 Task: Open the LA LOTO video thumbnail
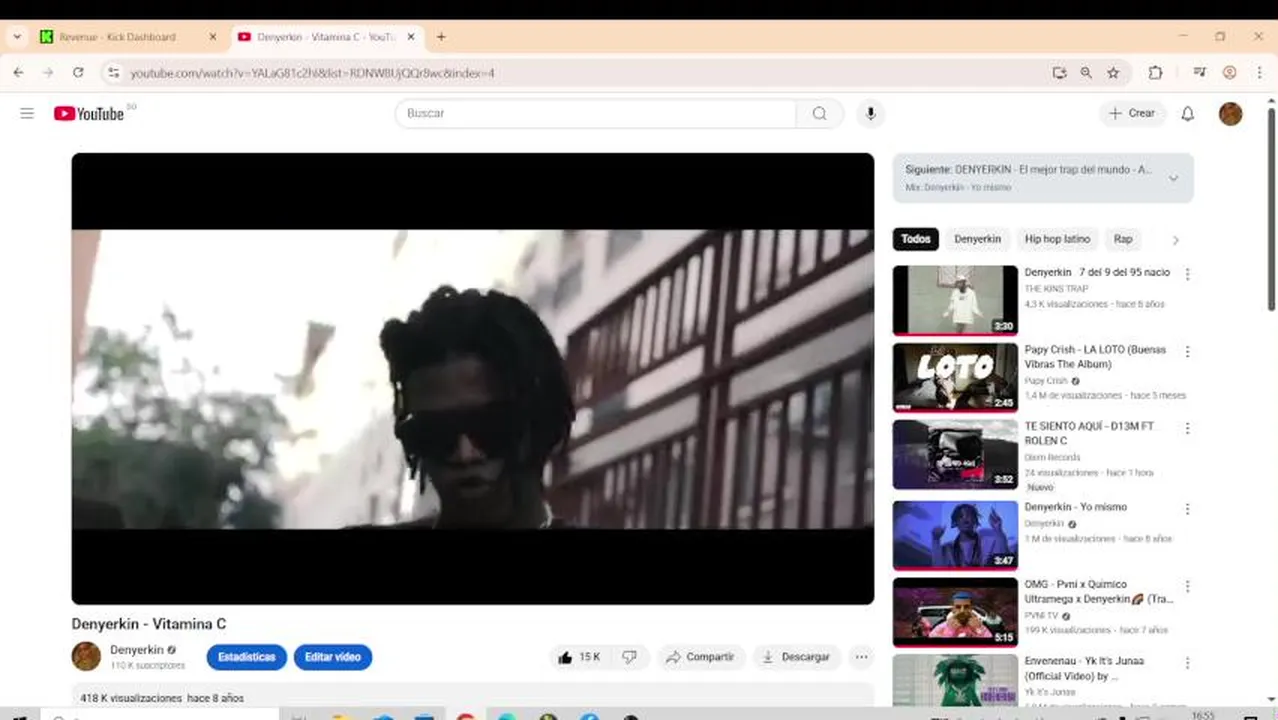click(x=955, y=377)
